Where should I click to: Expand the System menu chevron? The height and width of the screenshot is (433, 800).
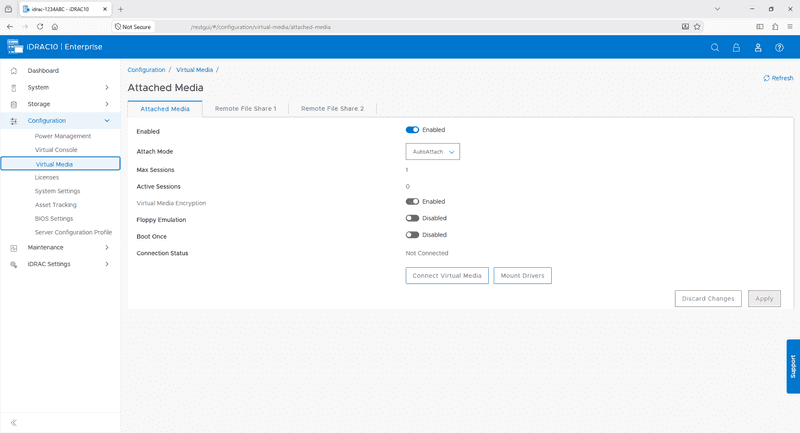tap(107, 88)
